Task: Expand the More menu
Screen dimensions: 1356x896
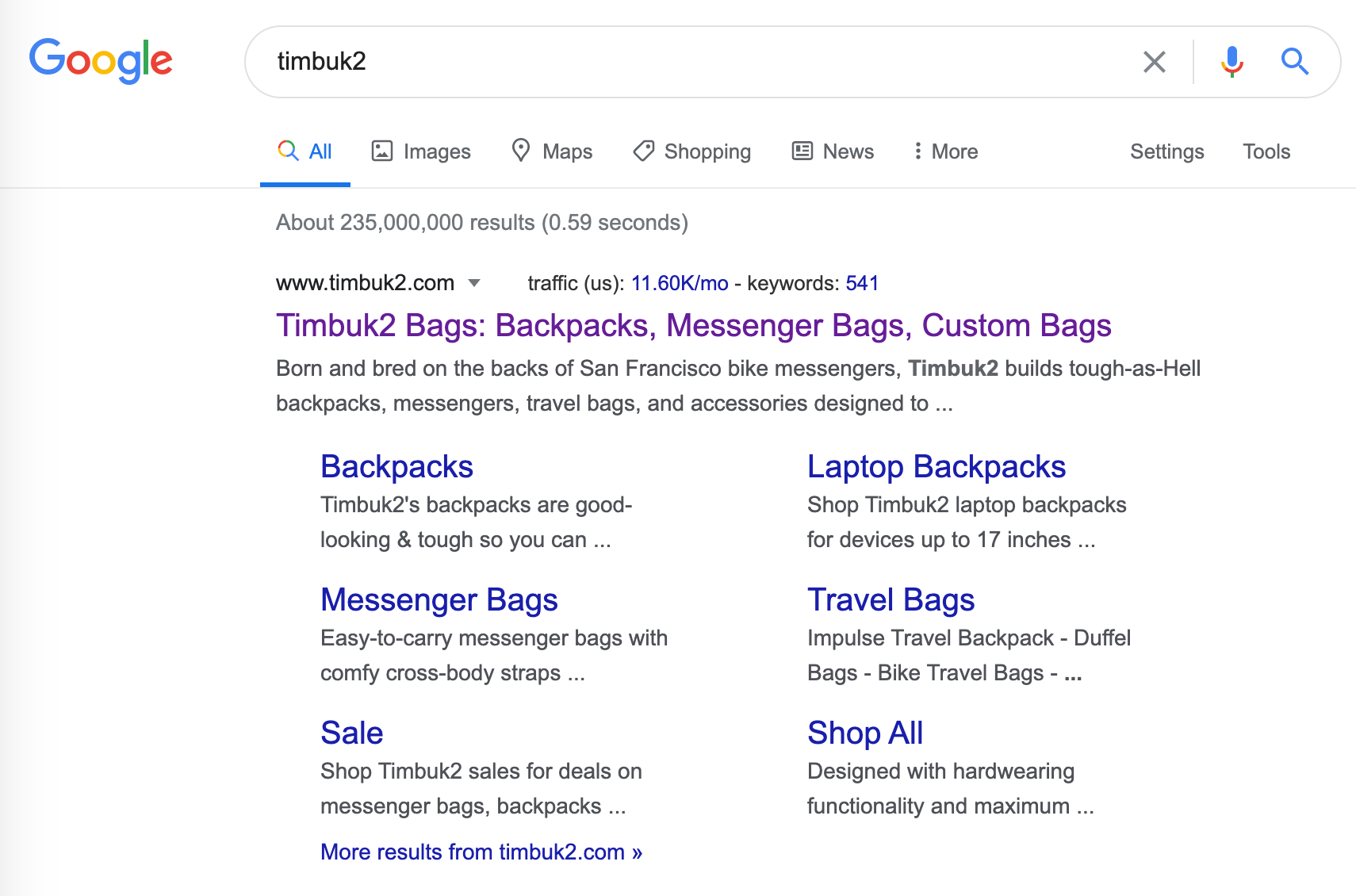Action: 945,151
